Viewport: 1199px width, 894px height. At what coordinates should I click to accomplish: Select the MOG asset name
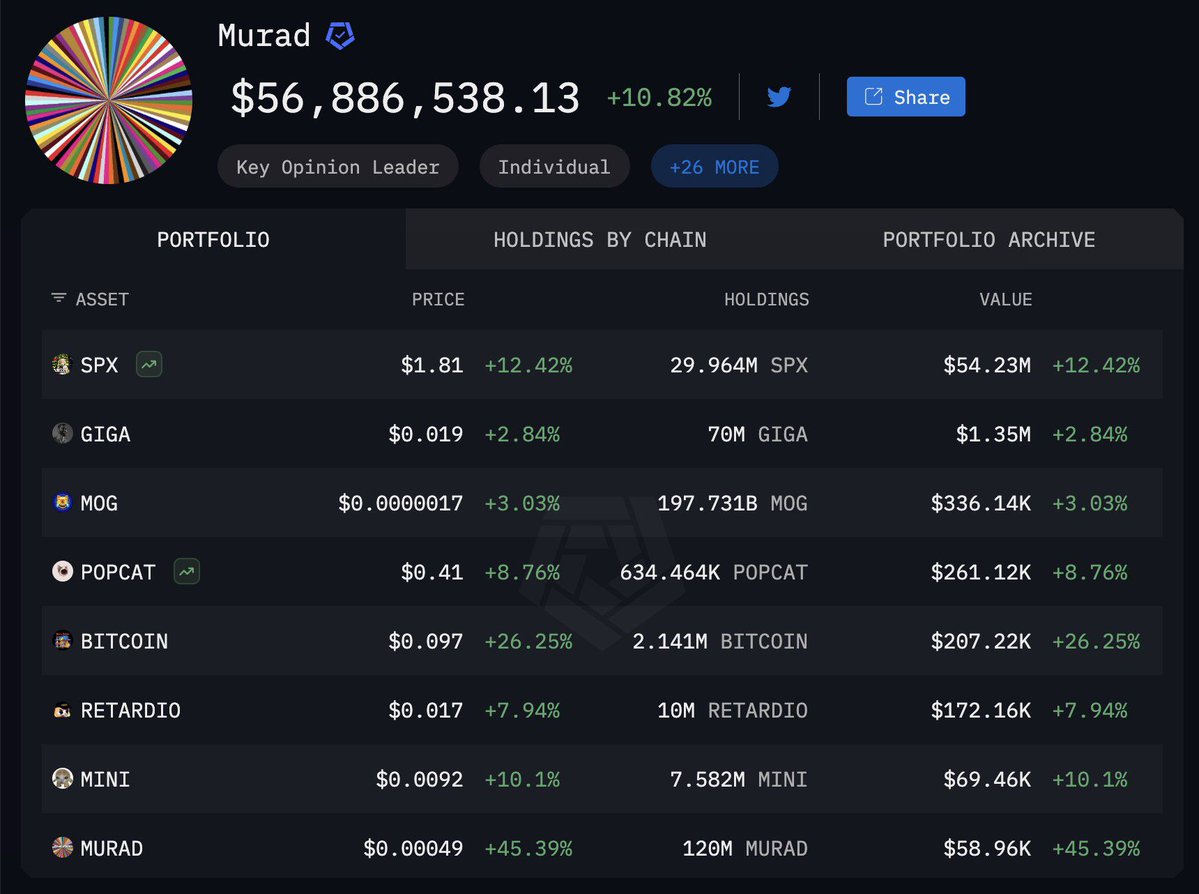[99, 503]
